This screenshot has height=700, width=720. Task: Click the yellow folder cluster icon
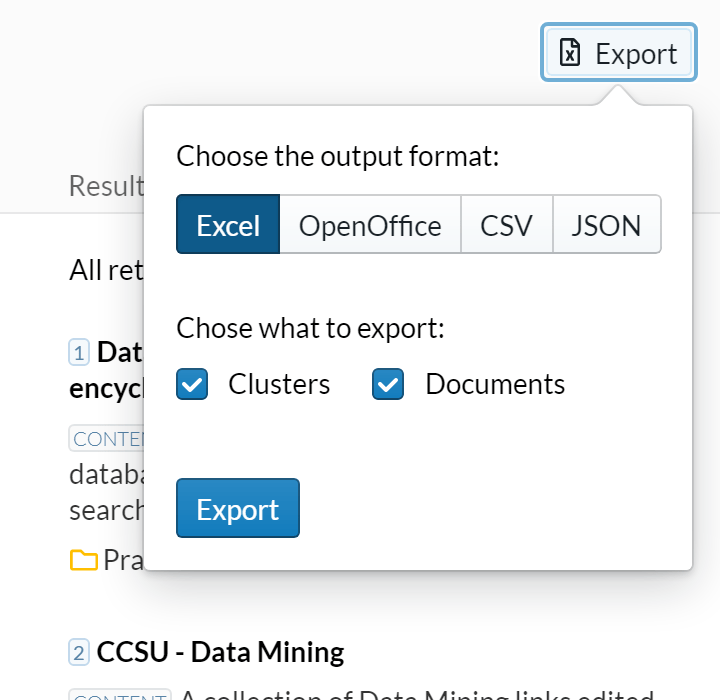click(x=84, y=560)
